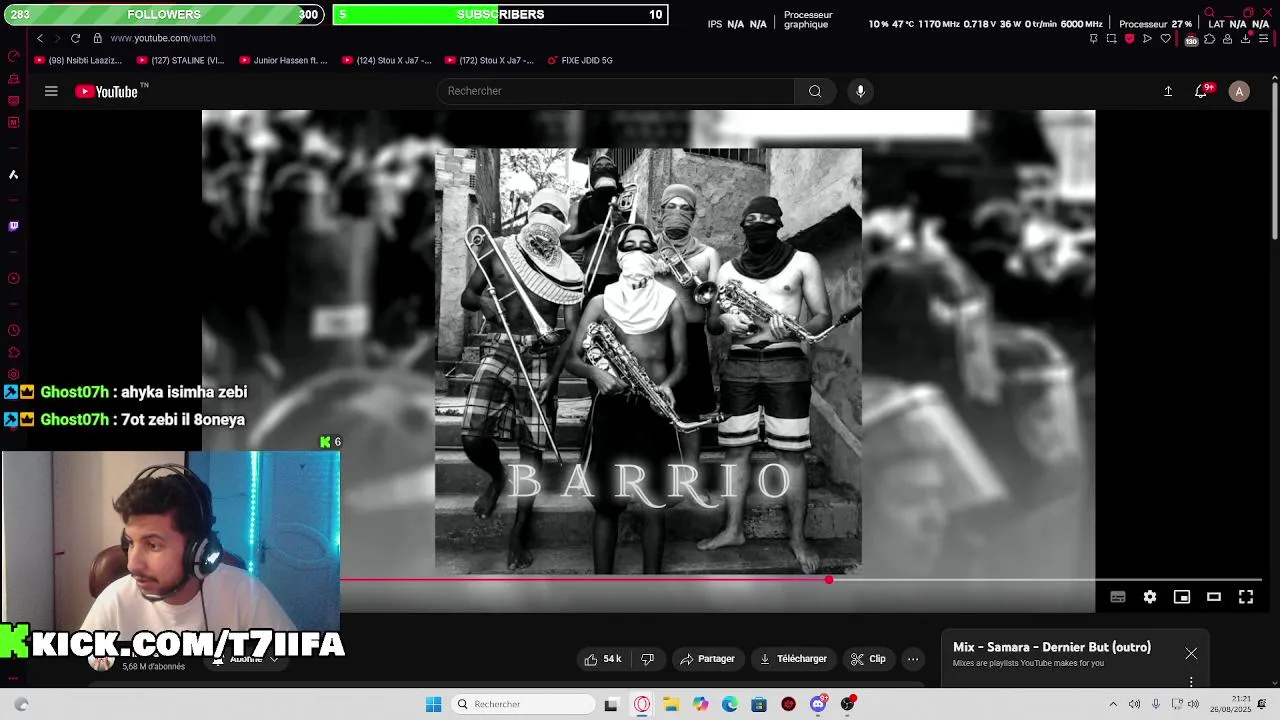The height and width of the screenshot is (720, 1280).
Task: Submit search with the magnifier button
Action: (815, 91)
